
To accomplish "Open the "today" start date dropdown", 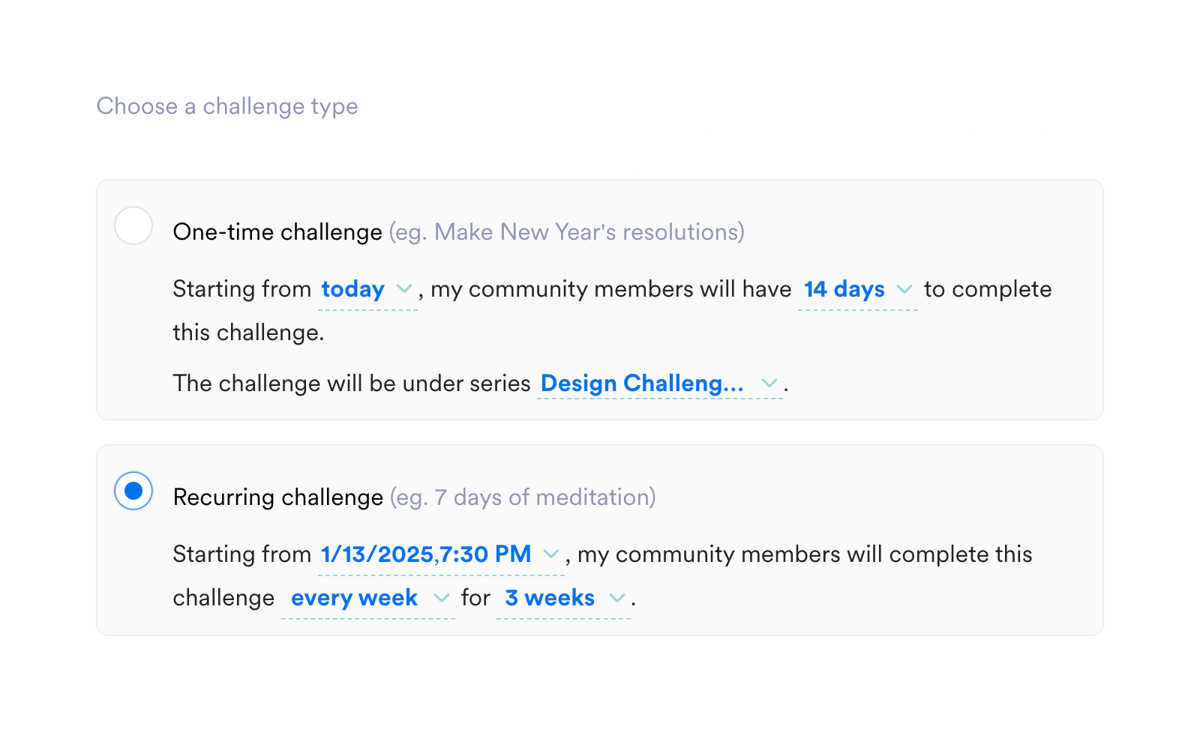I will point(353,289).
